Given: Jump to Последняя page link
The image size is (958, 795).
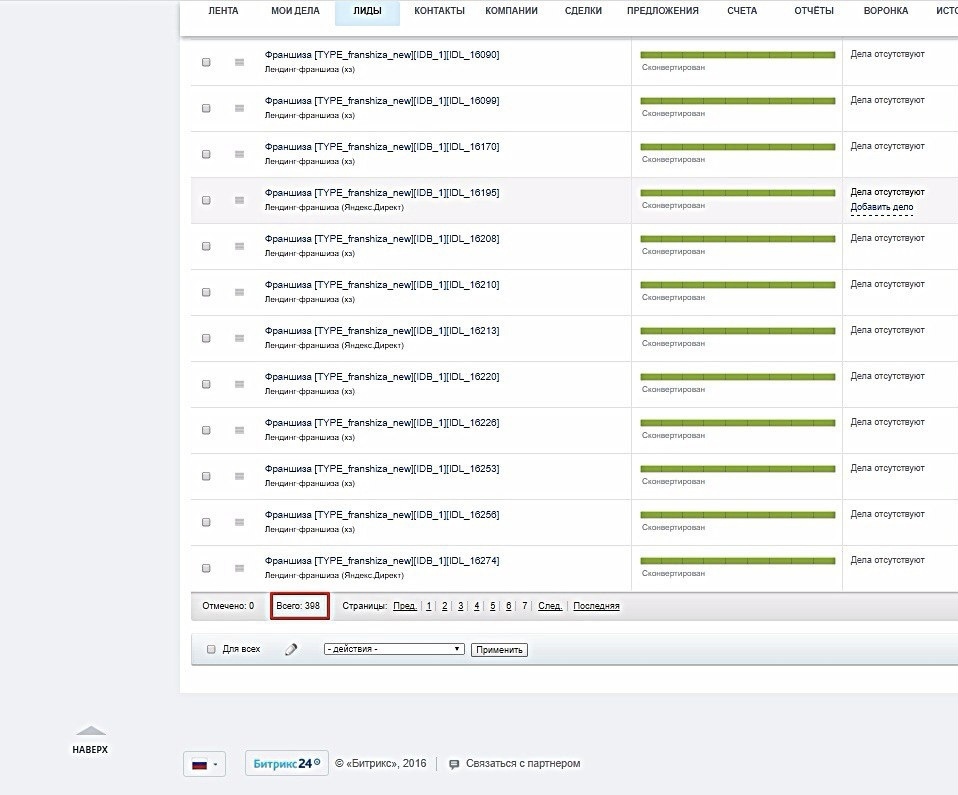Looking at the screenshot, I should coord(596,606).
